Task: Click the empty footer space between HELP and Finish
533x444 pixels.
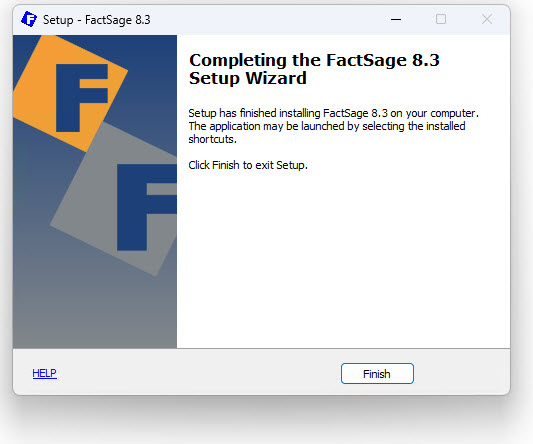Action: click(x=199, y=373)
